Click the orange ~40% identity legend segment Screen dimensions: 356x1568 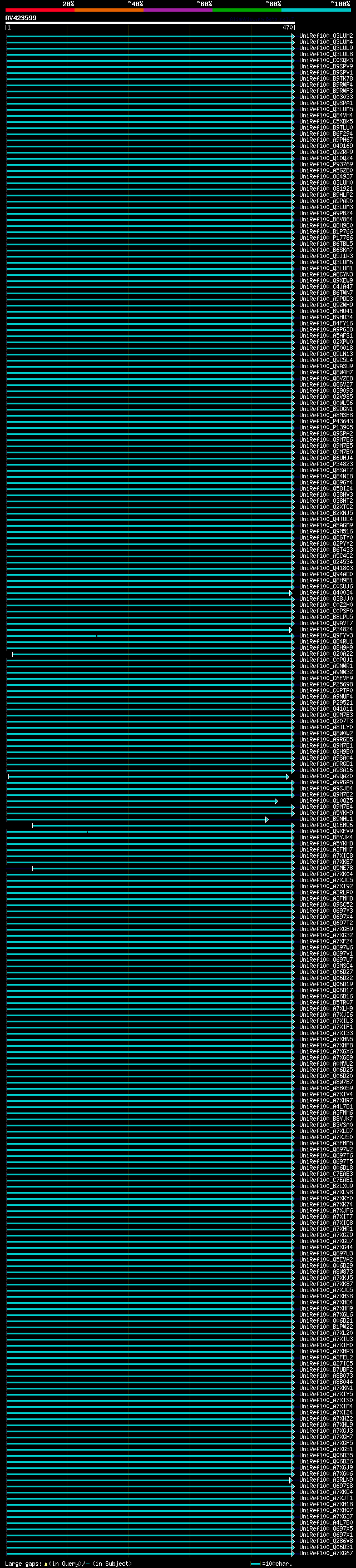point(109,10)
